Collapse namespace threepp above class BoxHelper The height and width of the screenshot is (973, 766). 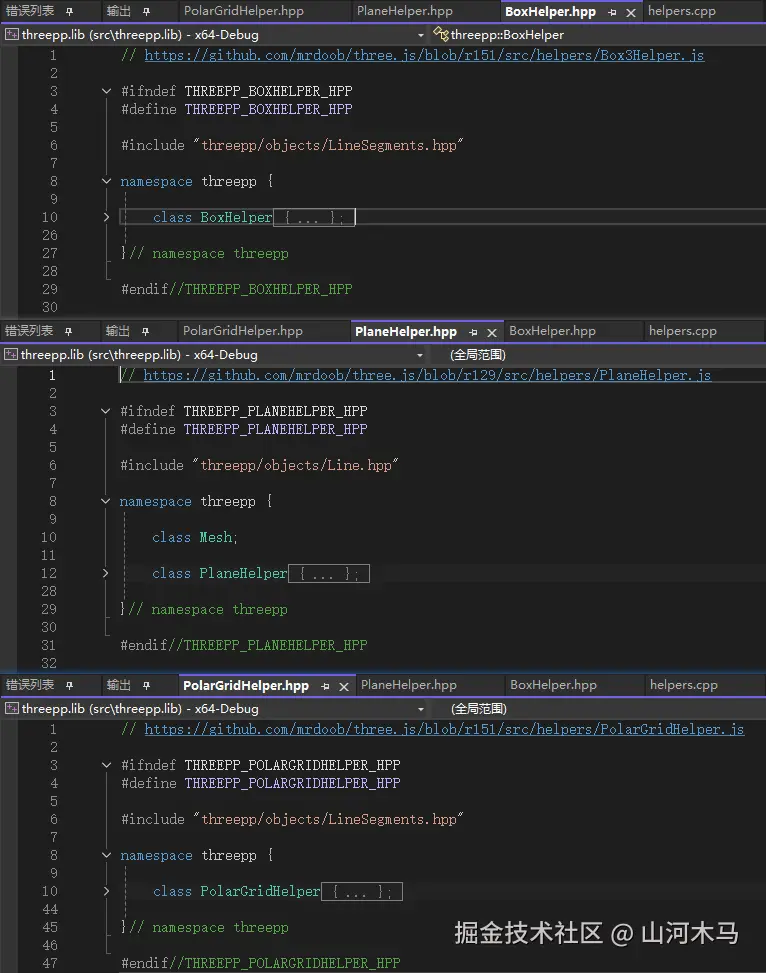pyautogui.click(x=106, y=181)
